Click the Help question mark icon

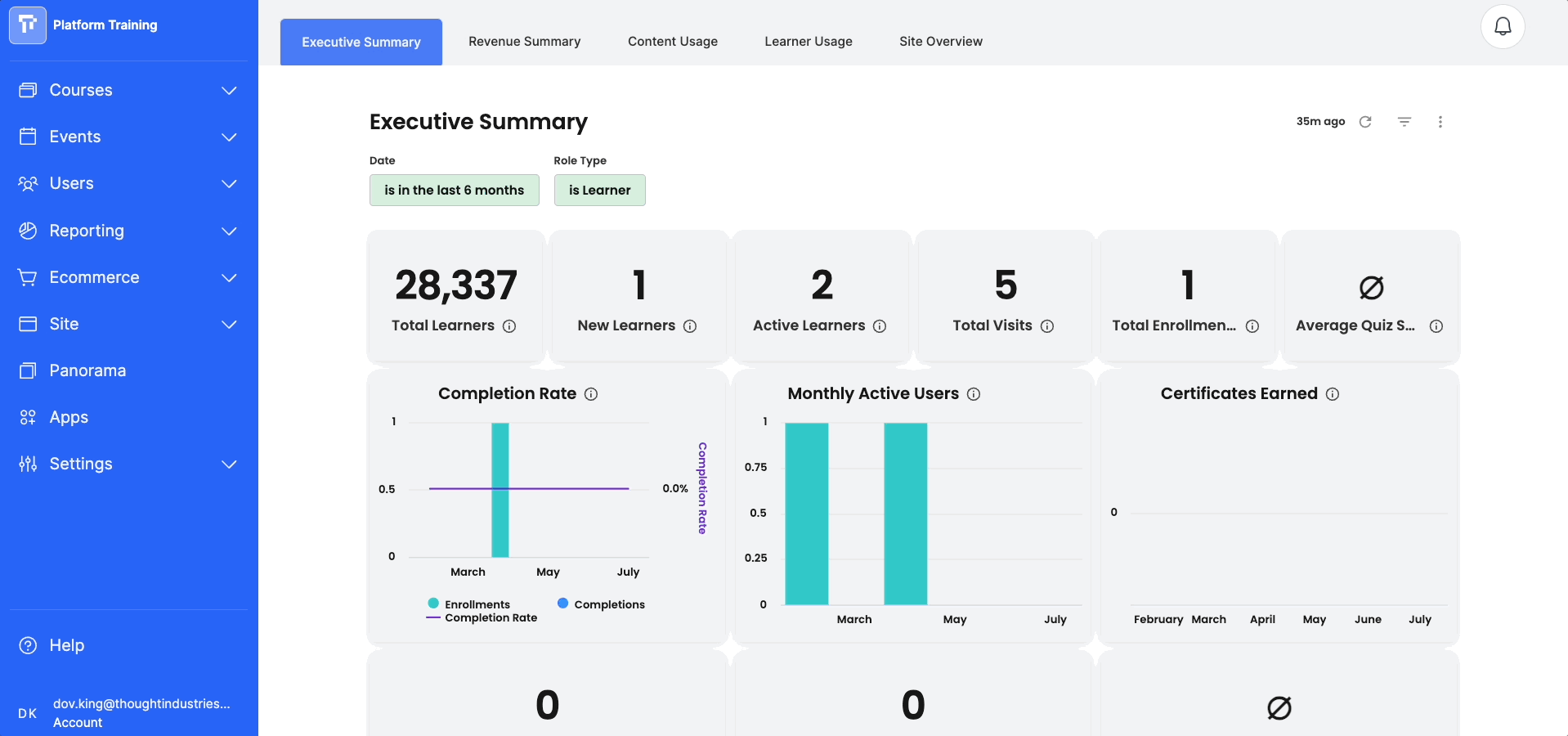28,645
